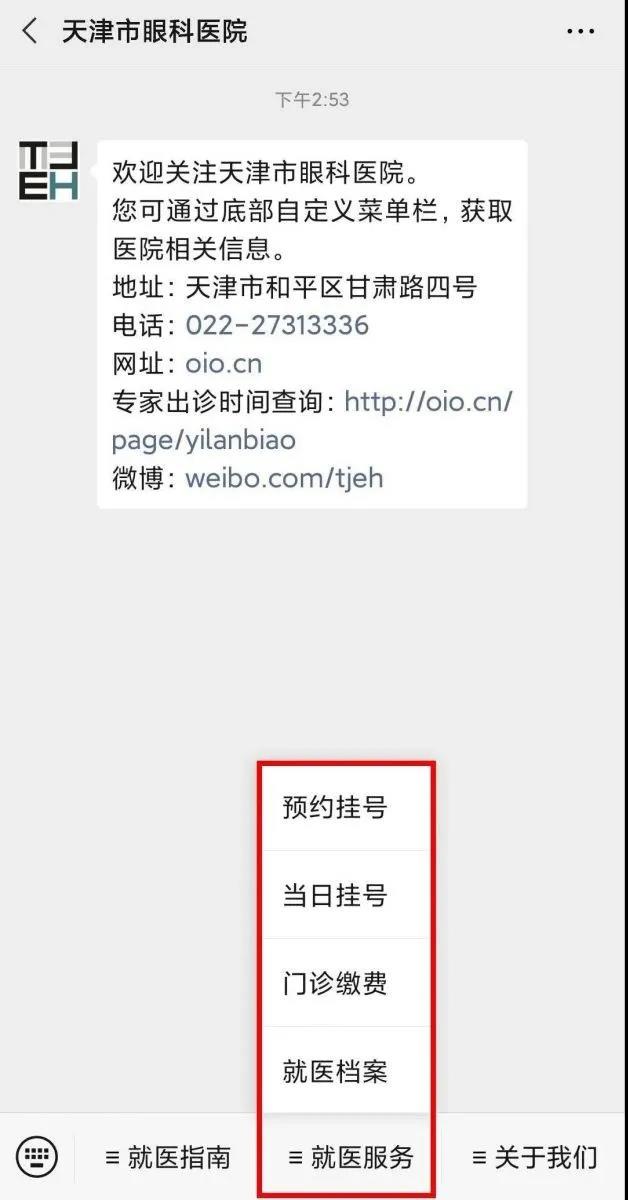Screen dimensions: 628x1200
Task: Tap the hamburger icon beside 就医指南
Action: click(113, 1158)
